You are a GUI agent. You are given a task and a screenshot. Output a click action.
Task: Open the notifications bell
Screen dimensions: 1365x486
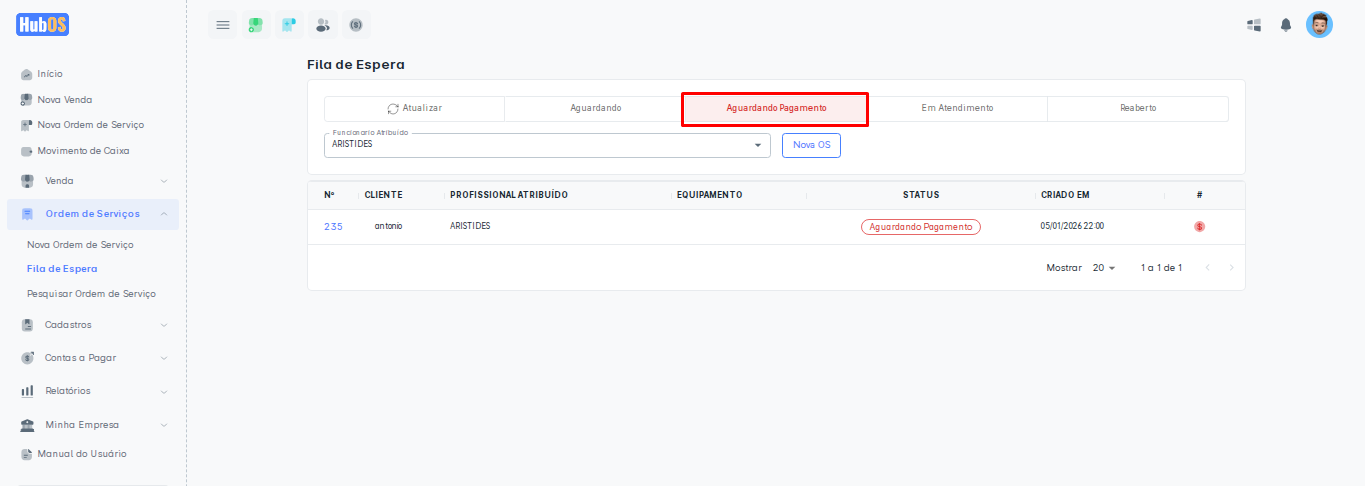1286,25
